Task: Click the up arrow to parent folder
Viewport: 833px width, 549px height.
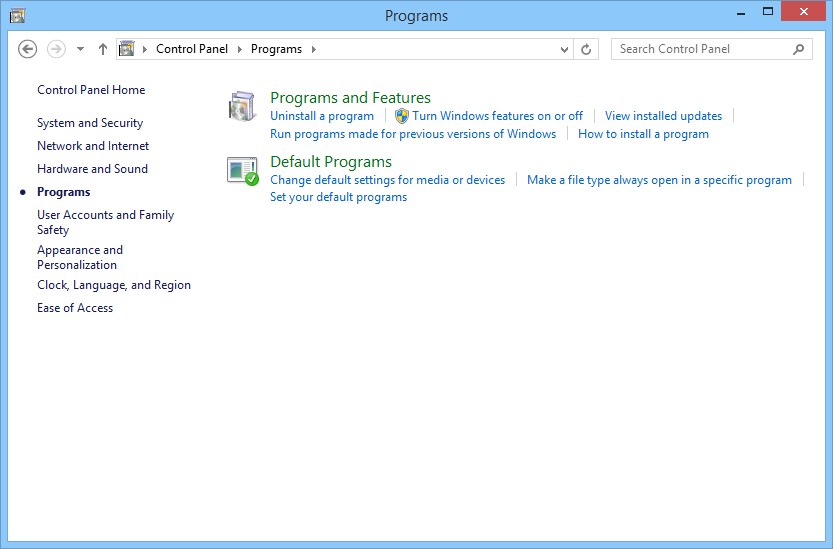Action: (x=103, y=49)
